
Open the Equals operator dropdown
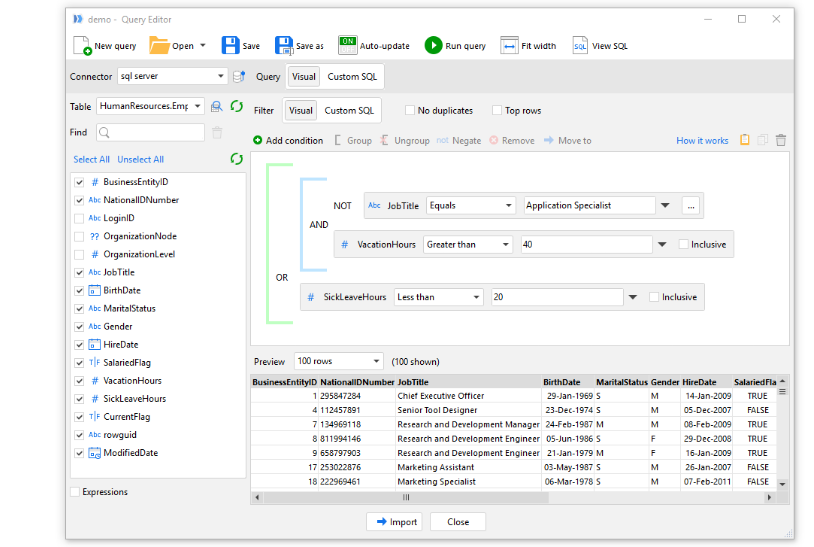click(x=470, y=206)
